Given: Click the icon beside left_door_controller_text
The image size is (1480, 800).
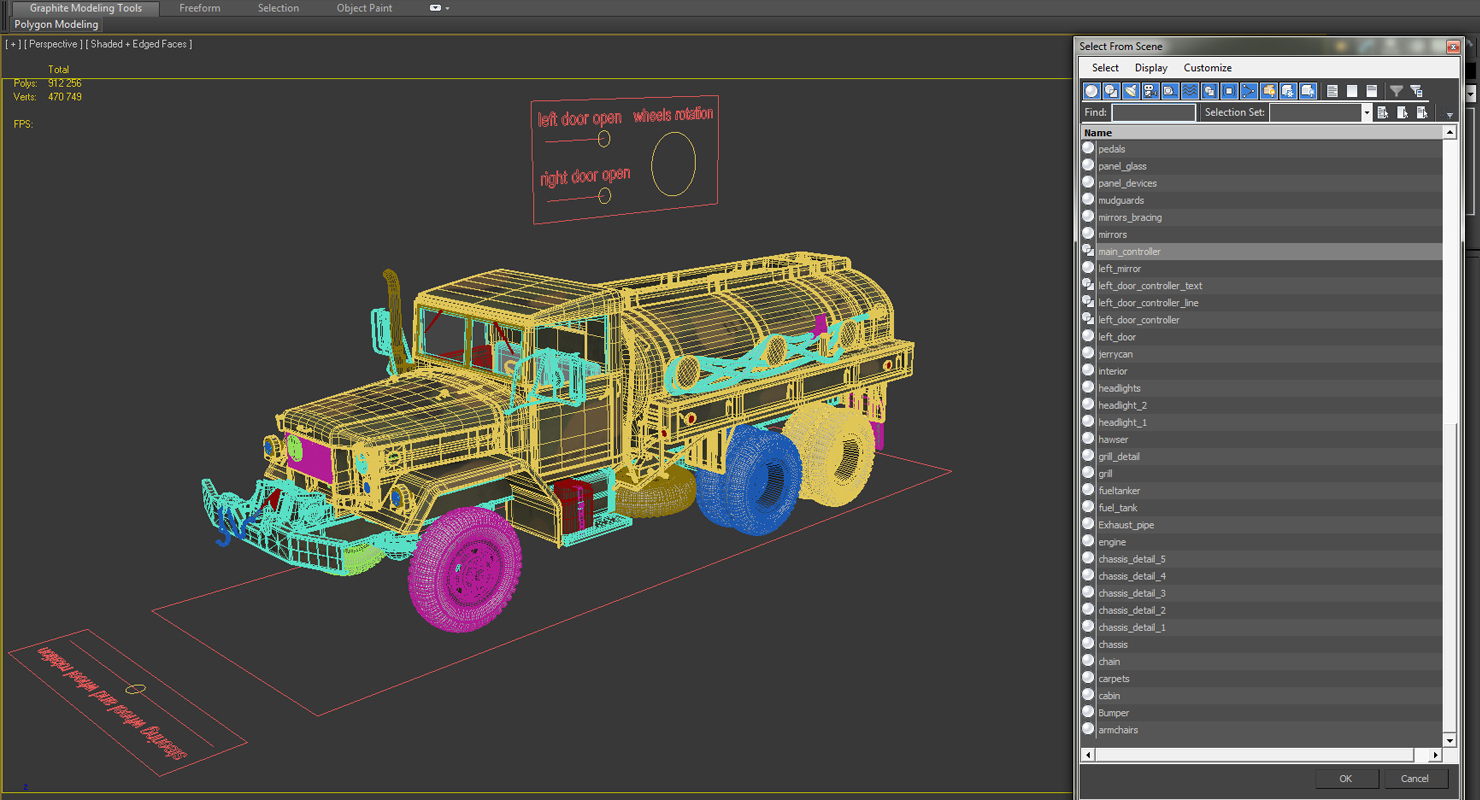Looking at the screenshot, I should coord(1088,285).
